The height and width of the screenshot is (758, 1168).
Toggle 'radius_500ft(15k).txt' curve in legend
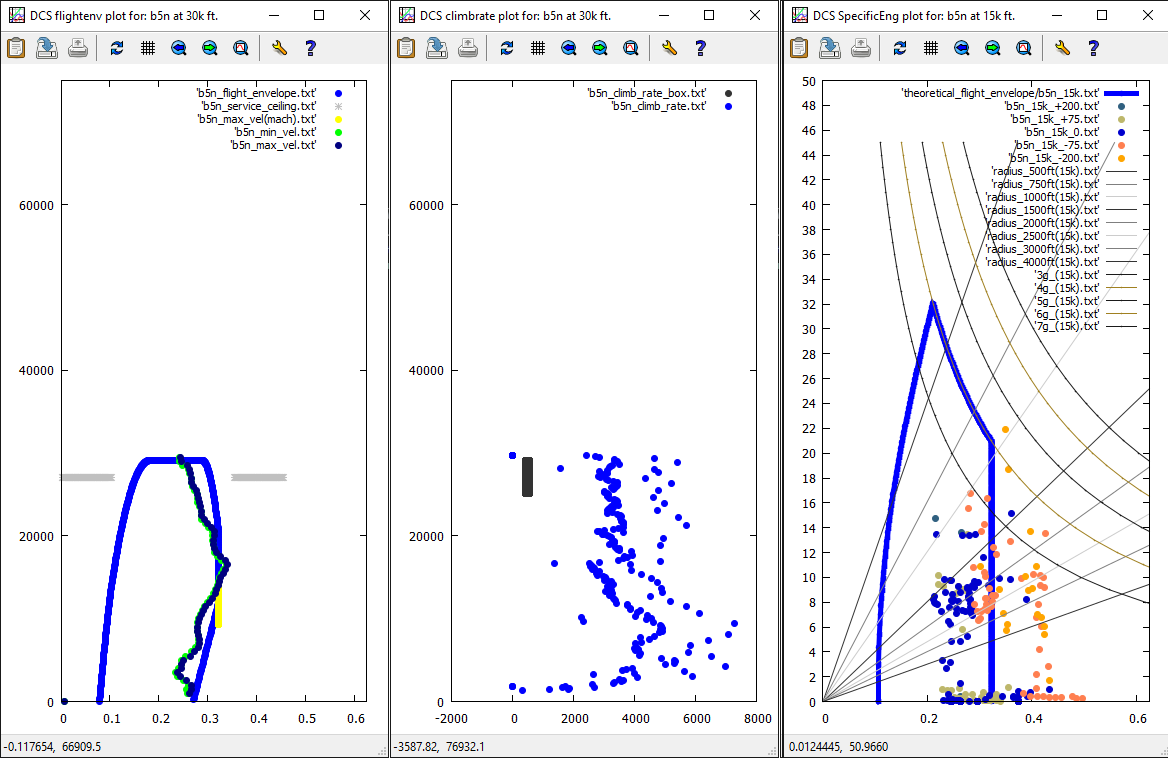(1044, 170)
